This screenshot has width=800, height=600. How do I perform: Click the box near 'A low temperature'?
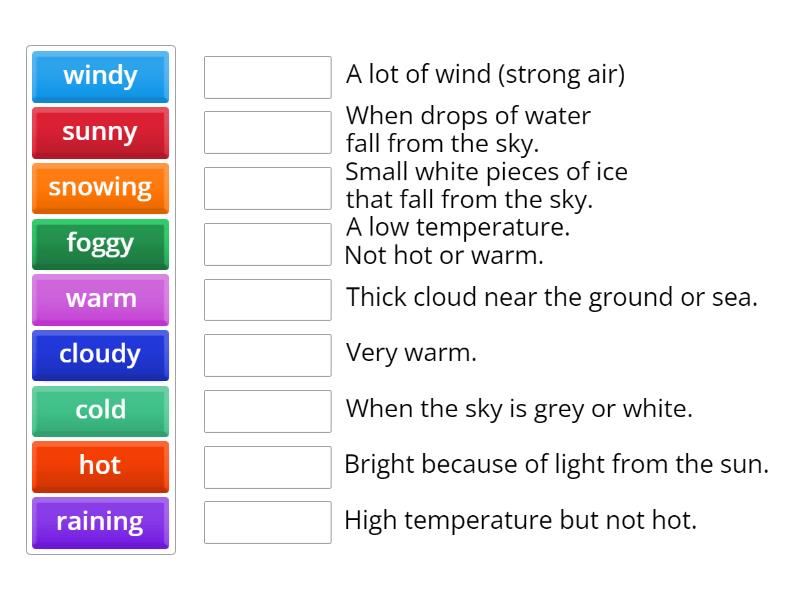[x=267, y=241]
